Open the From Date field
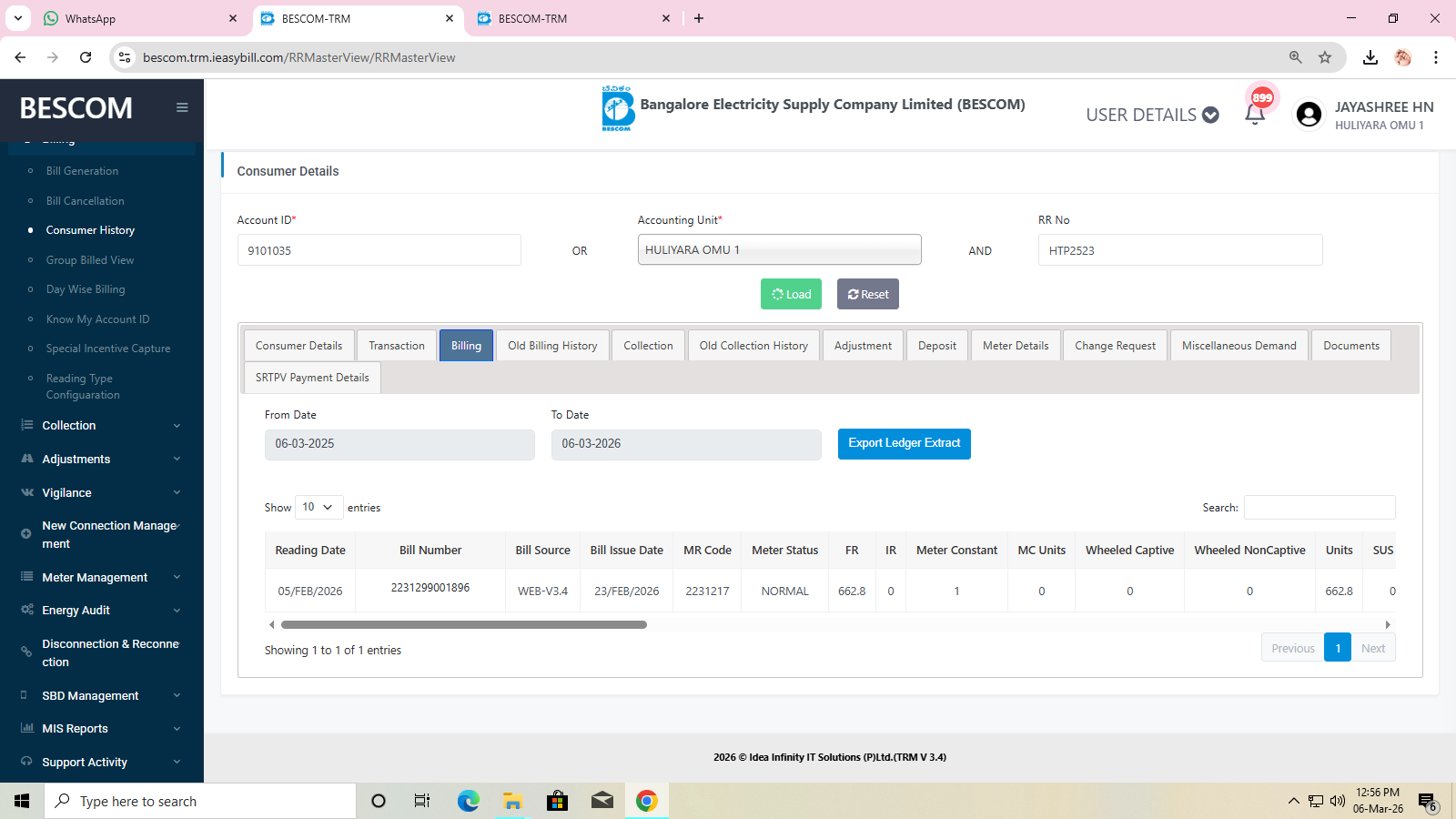The image size is (1456, 819). (399, 444)
